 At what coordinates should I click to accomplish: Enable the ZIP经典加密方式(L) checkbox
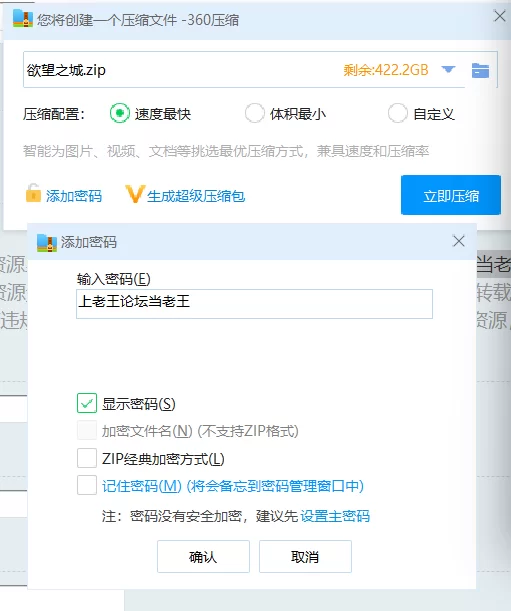pos(87,458)
